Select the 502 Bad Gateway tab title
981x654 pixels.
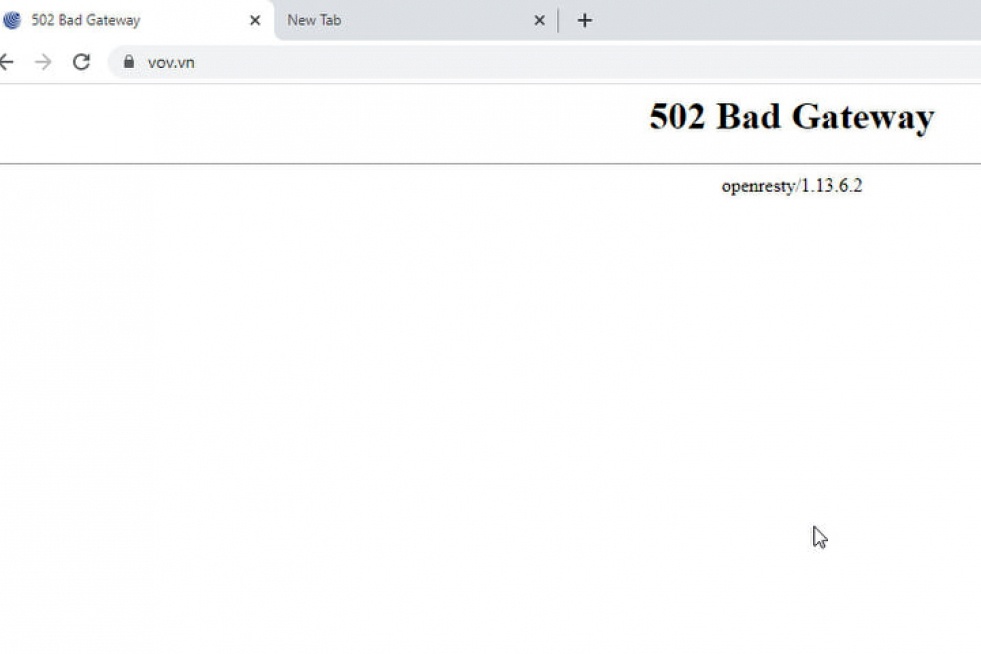(86, 20)
